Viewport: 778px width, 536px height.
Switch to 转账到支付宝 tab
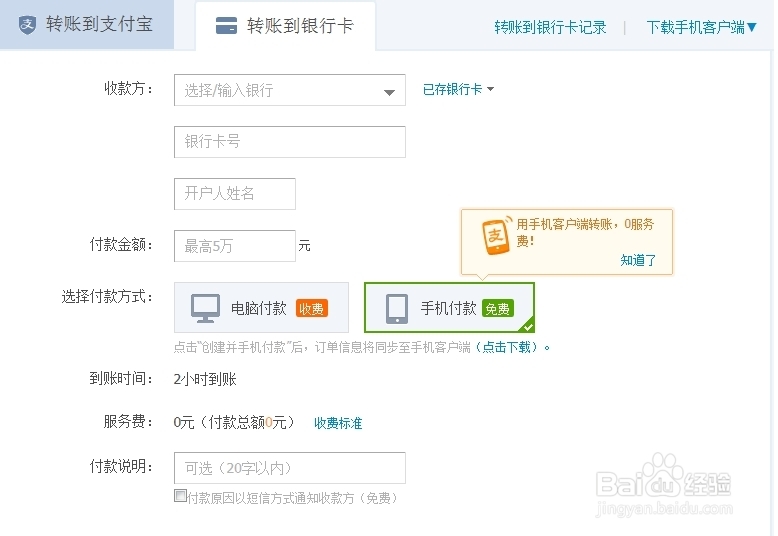(x=87, y=24)
